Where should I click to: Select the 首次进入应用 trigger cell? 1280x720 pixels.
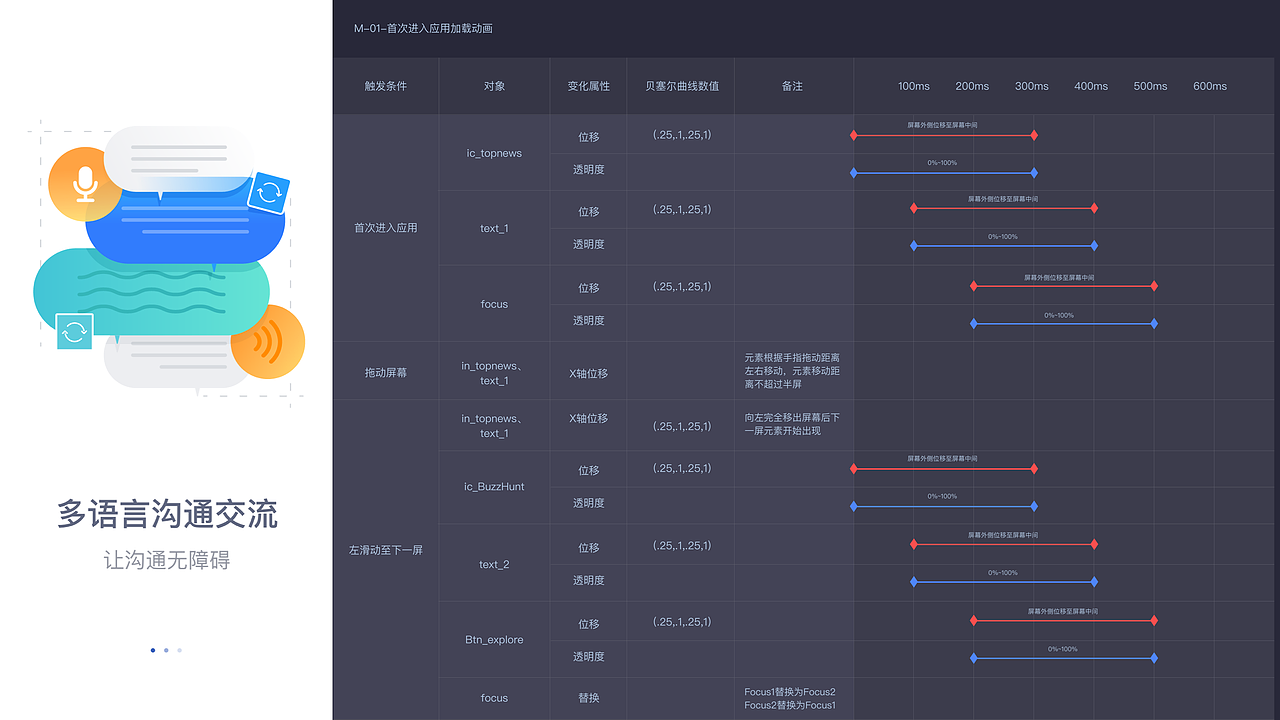point(385,228)
